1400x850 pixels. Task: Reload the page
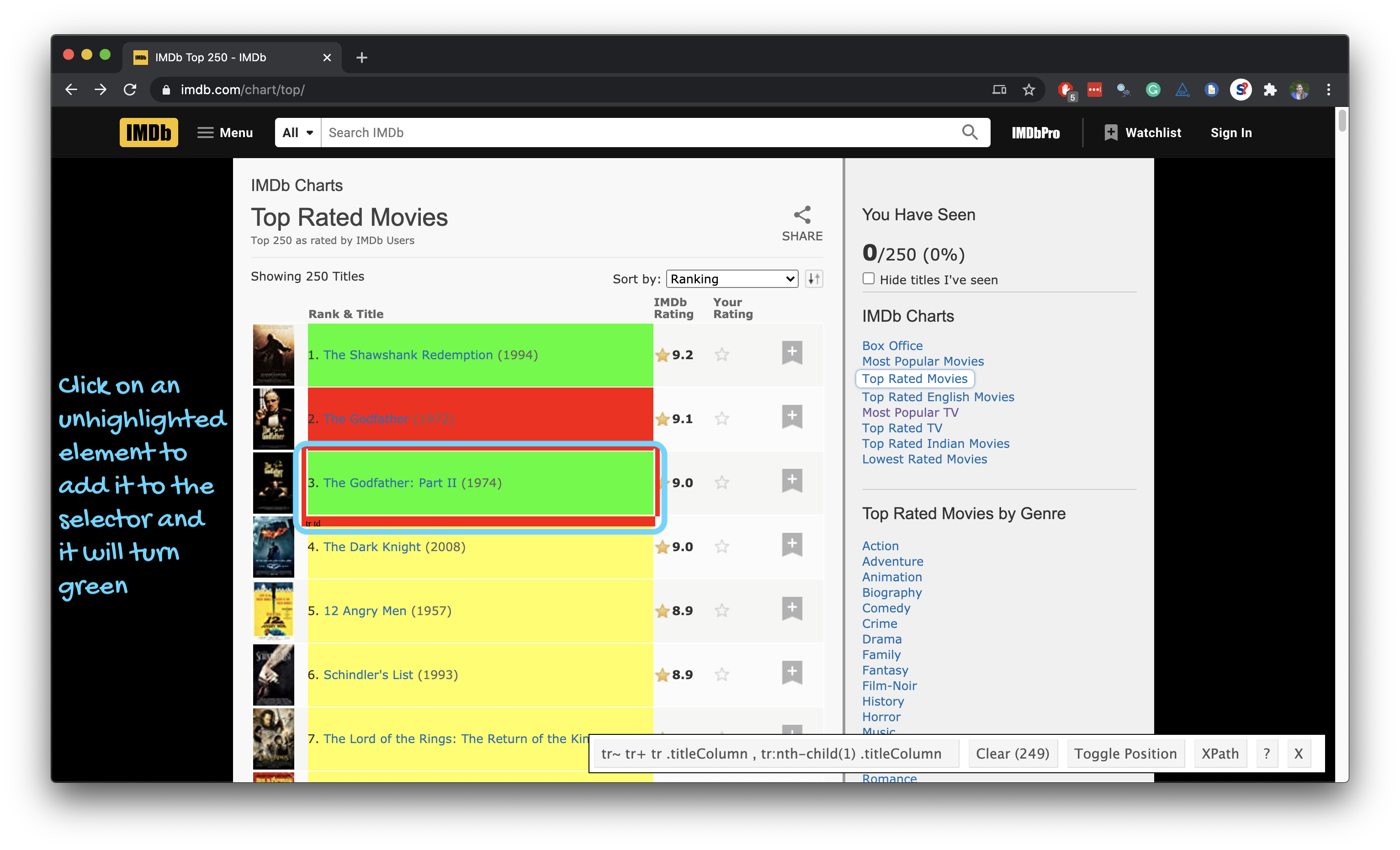click(130, 89)
